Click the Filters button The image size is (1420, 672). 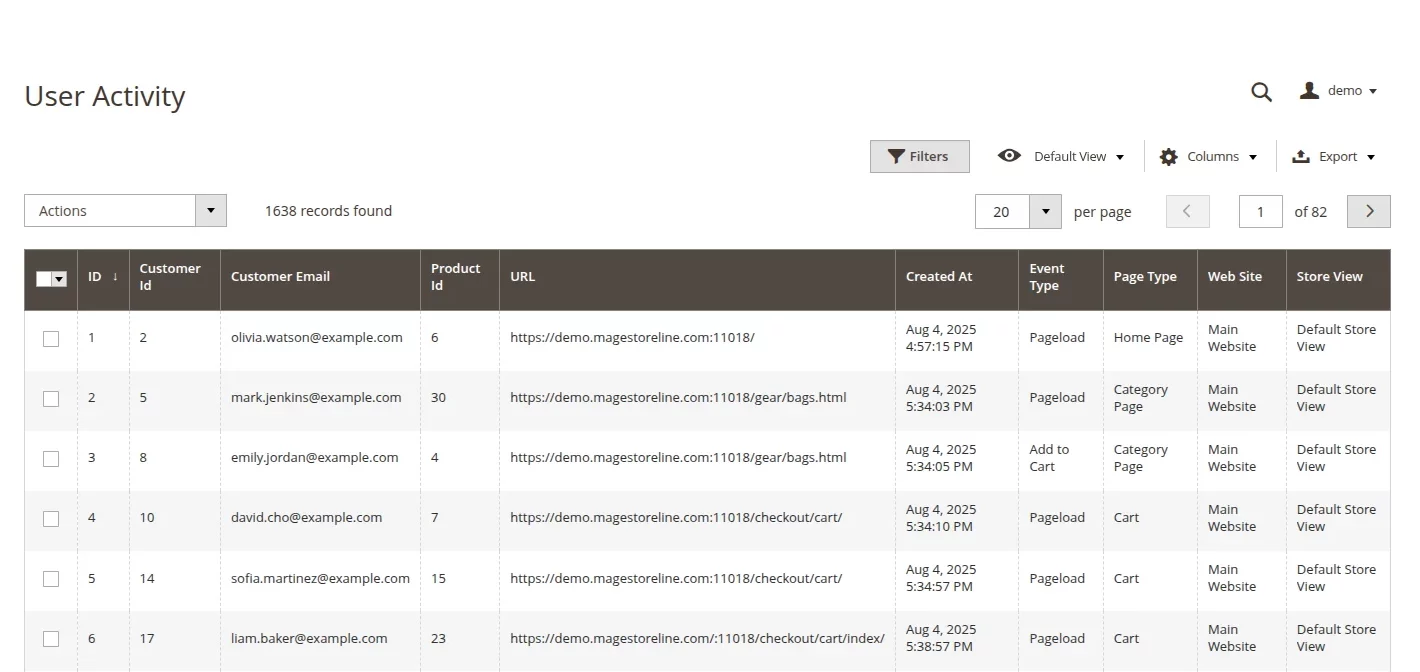(x=919, y=156)
